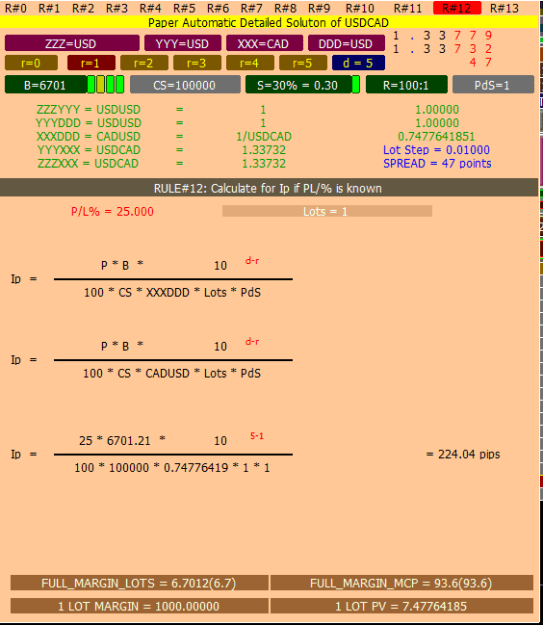Select the active r=1 rounding option
Image resolution: width=543 pixels, height=625 pixels.
(91, 63)
